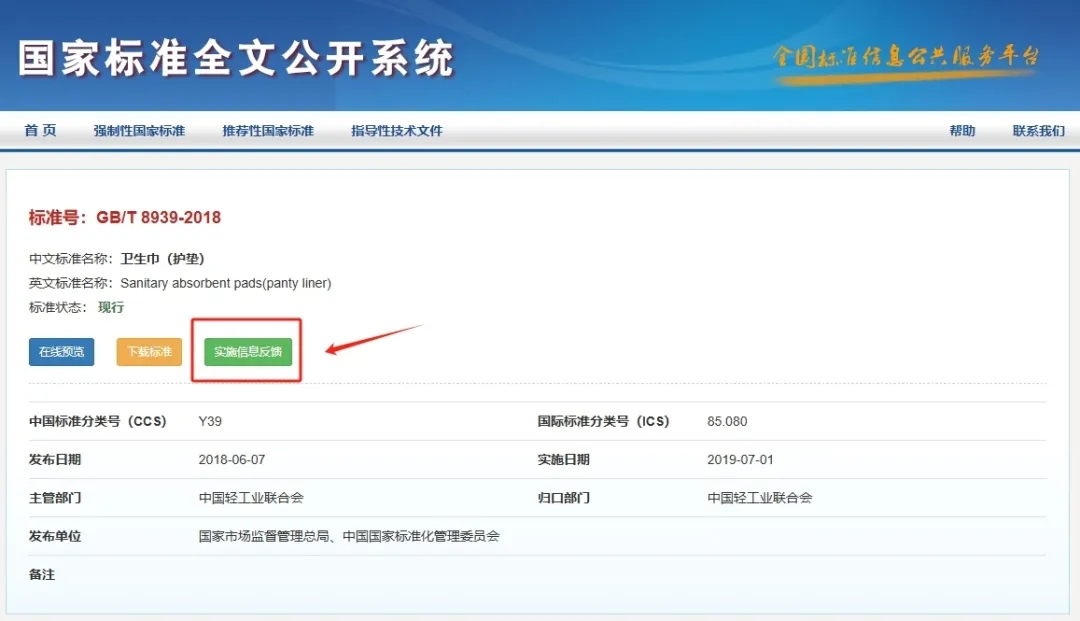The height and width of the screenshot is (621, 1080).
Task: Select 推荐性国家标准 in the navigation bar
Action: coord(268,131)
